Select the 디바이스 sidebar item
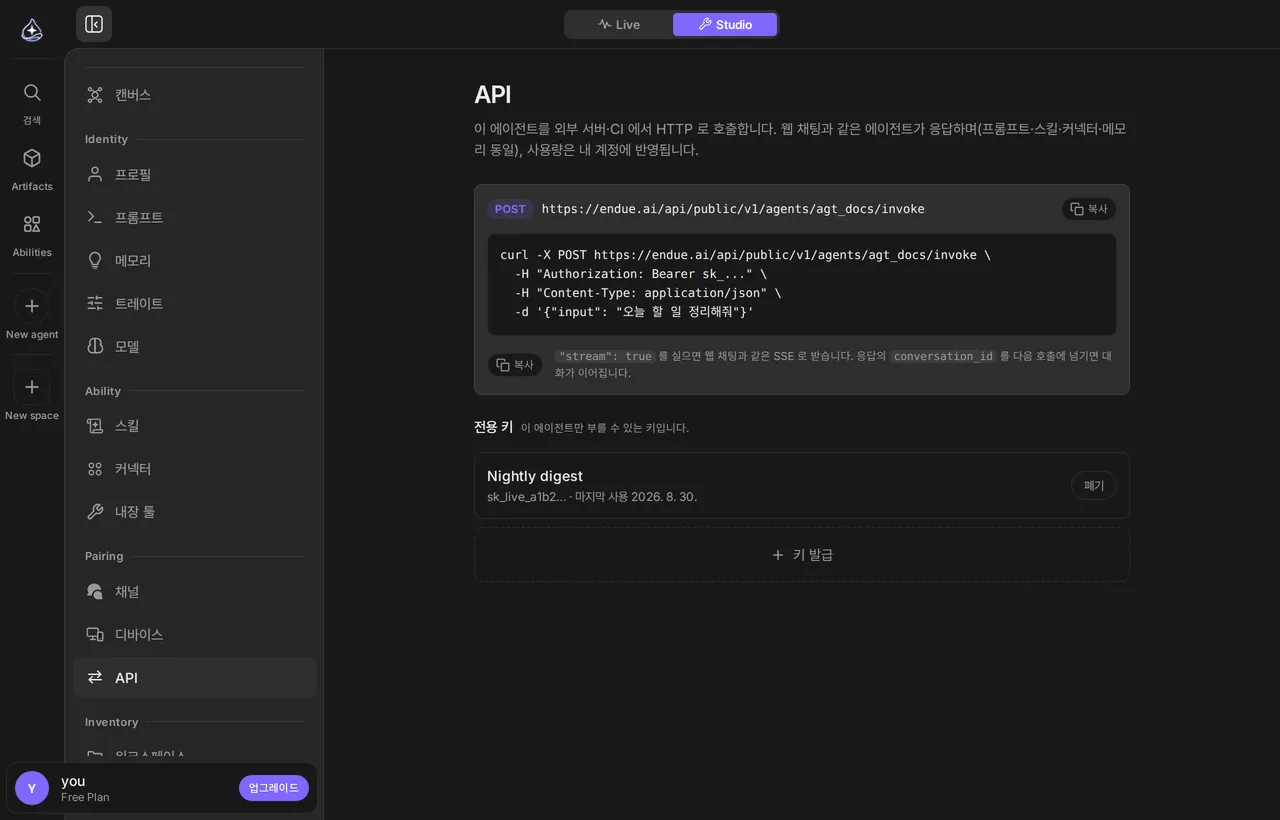The image size is (1280, 820). pos(195,635)
